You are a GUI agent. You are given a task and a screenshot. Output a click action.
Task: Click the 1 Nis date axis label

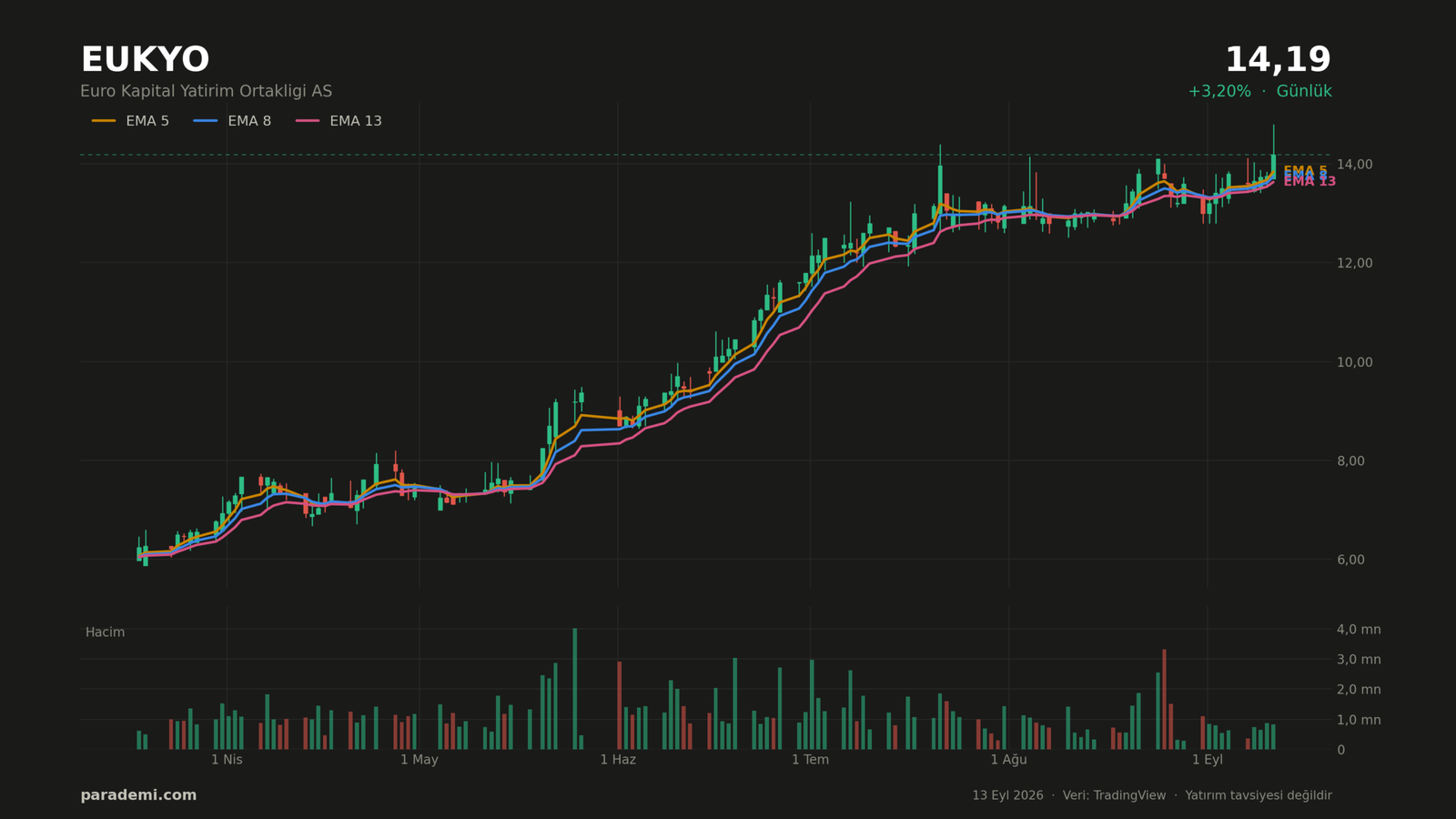[227, 760]
